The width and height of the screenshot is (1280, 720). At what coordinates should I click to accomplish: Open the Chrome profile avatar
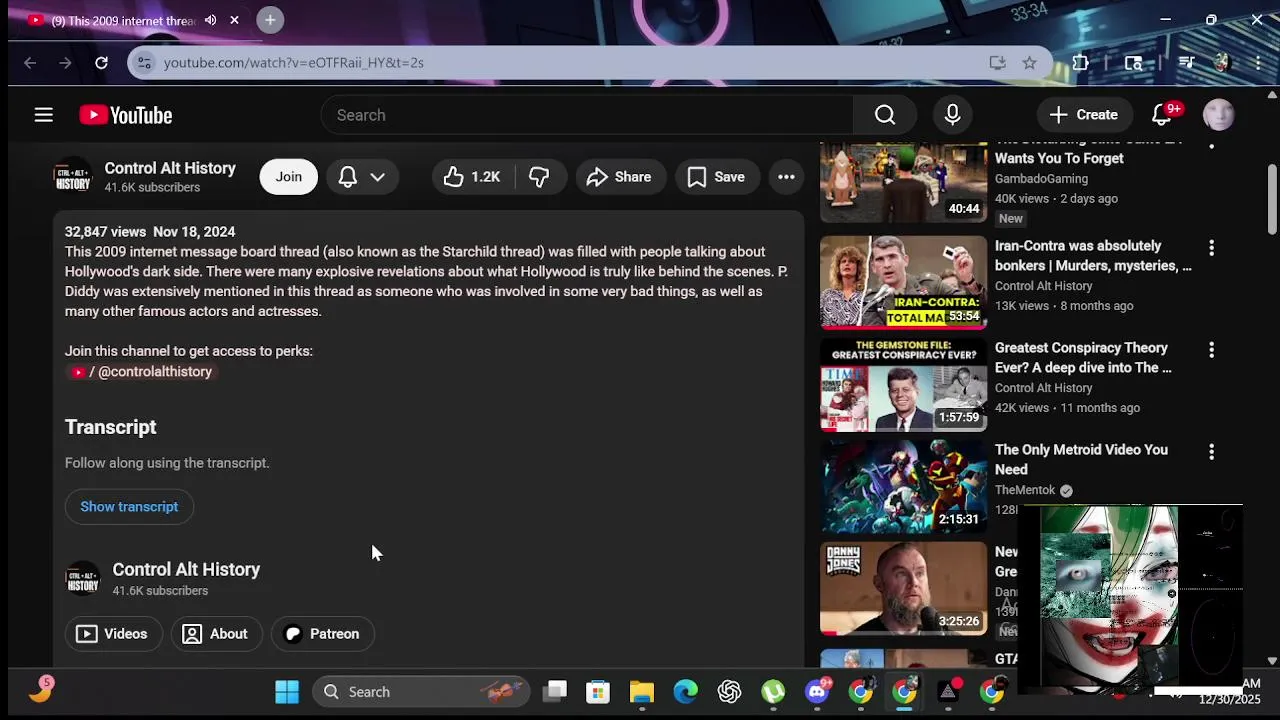pos(1221,63)
